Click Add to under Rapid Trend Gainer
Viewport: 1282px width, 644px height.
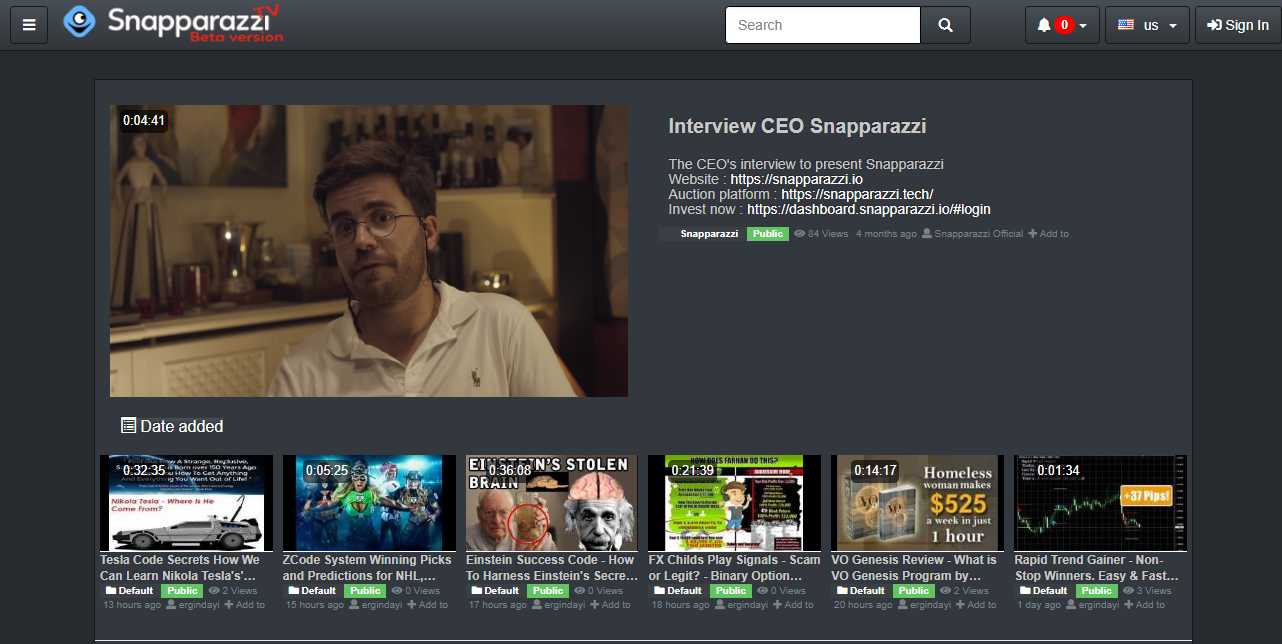pos(1145,605)
